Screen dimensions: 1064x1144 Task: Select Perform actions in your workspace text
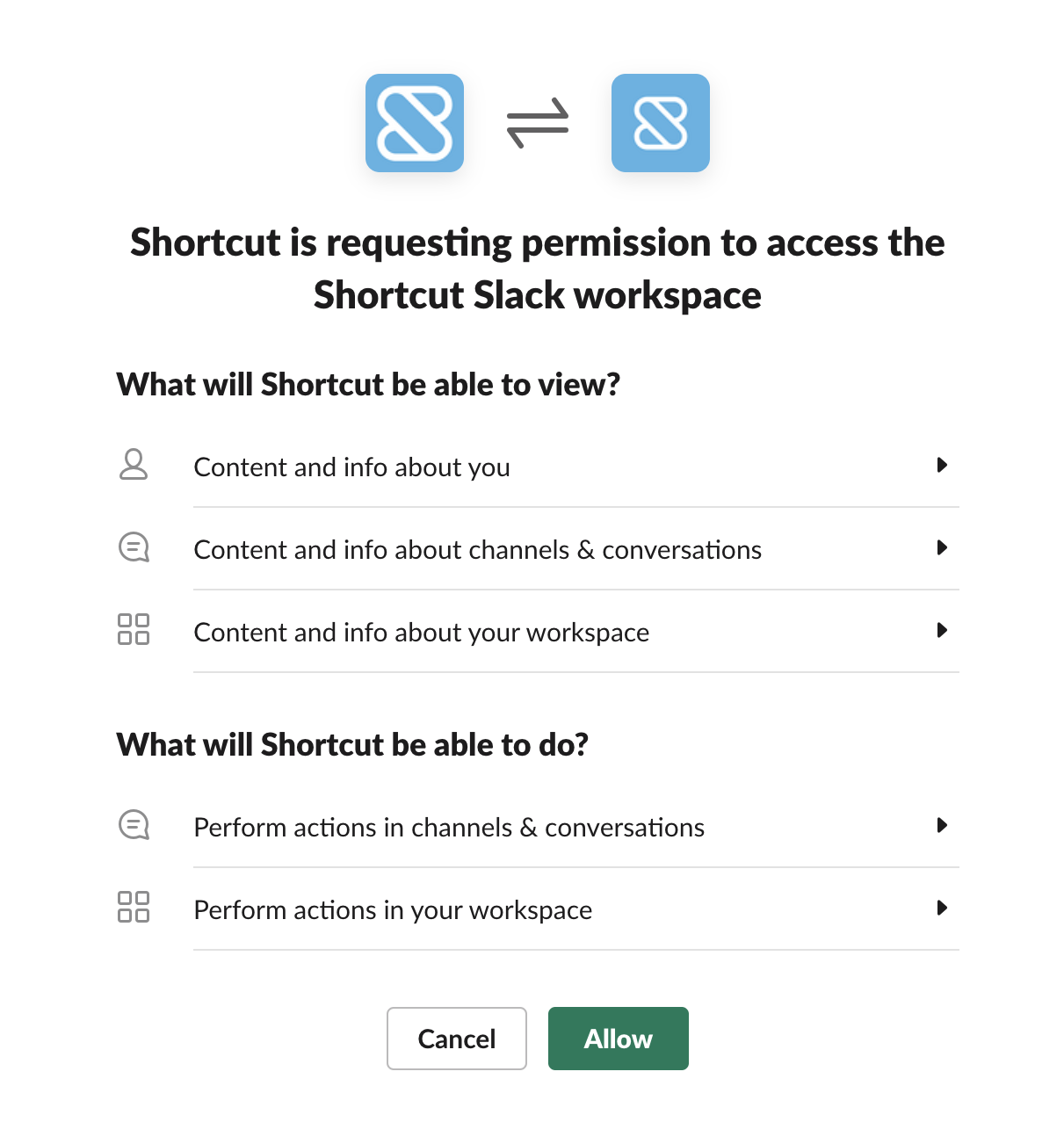393,910
